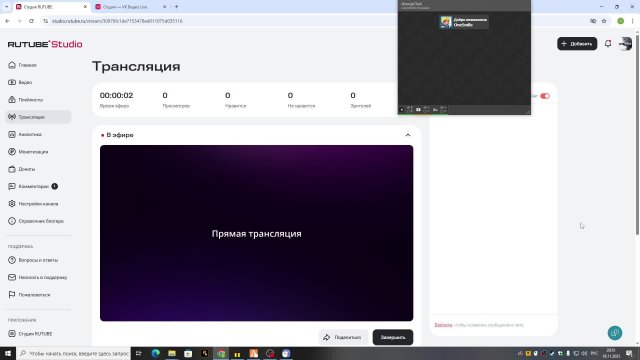Collapse the В эфире section chevron
The width and height of the screenshot is (640, 360).
click(x=408, y=135)
